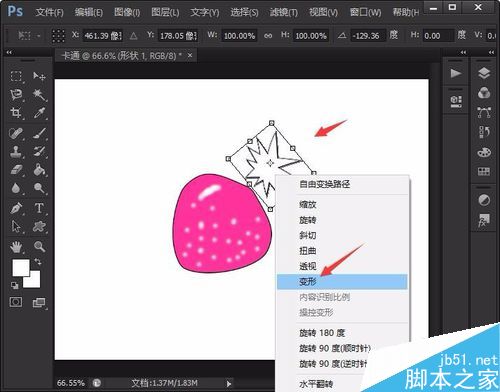Select the Type tool

tap(39, 208)
